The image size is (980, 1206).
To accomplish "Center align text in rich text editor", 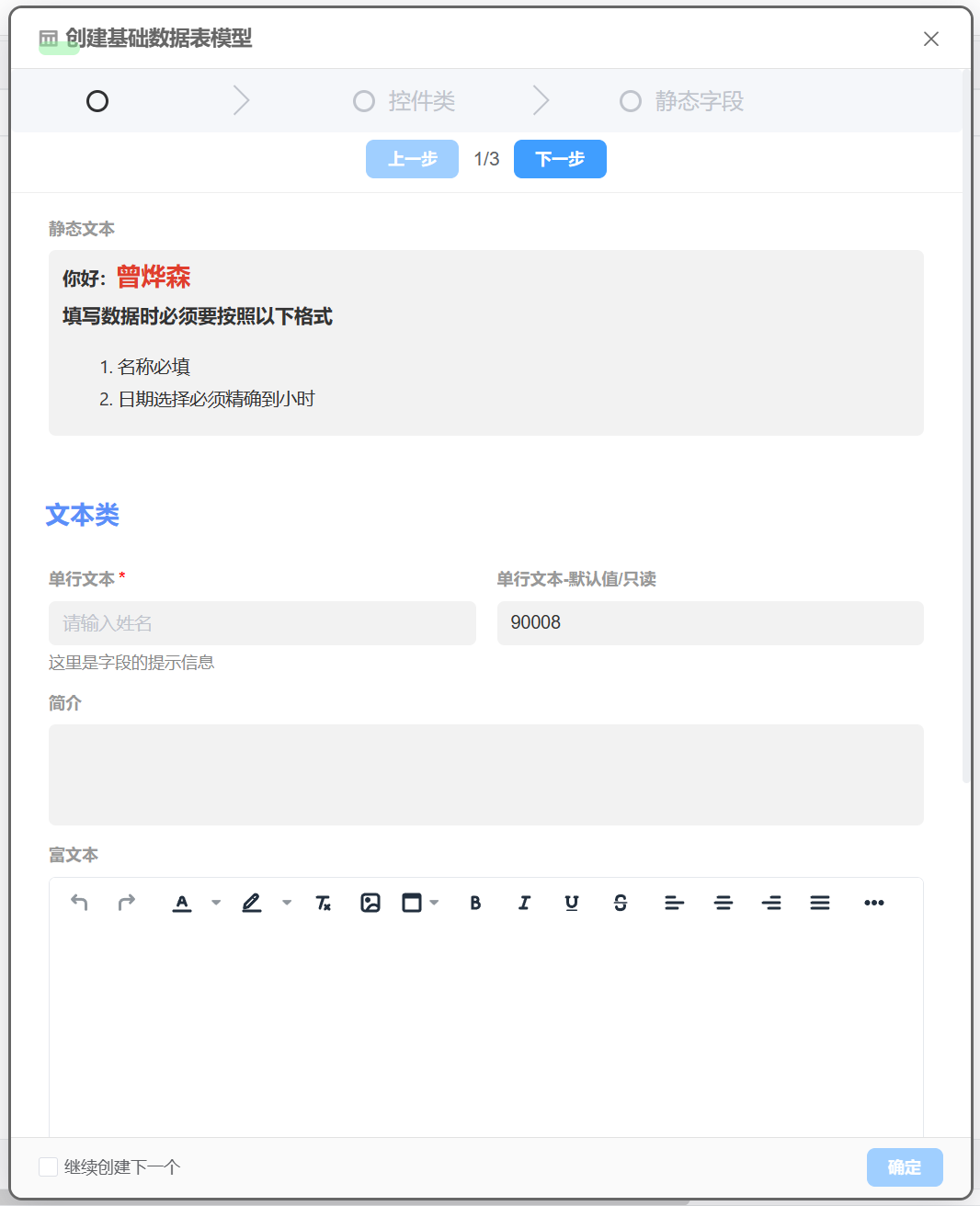I will [724, 903].
